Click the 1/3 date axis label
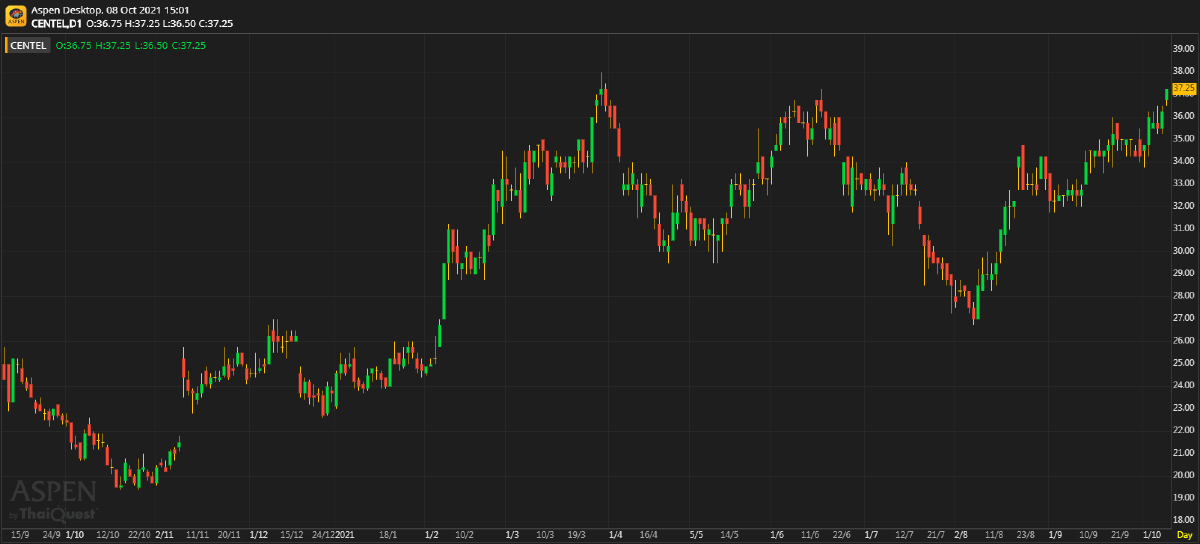The width and height of the screenshot is (1200, 544). pyautogui.click(x=513, y=535)
